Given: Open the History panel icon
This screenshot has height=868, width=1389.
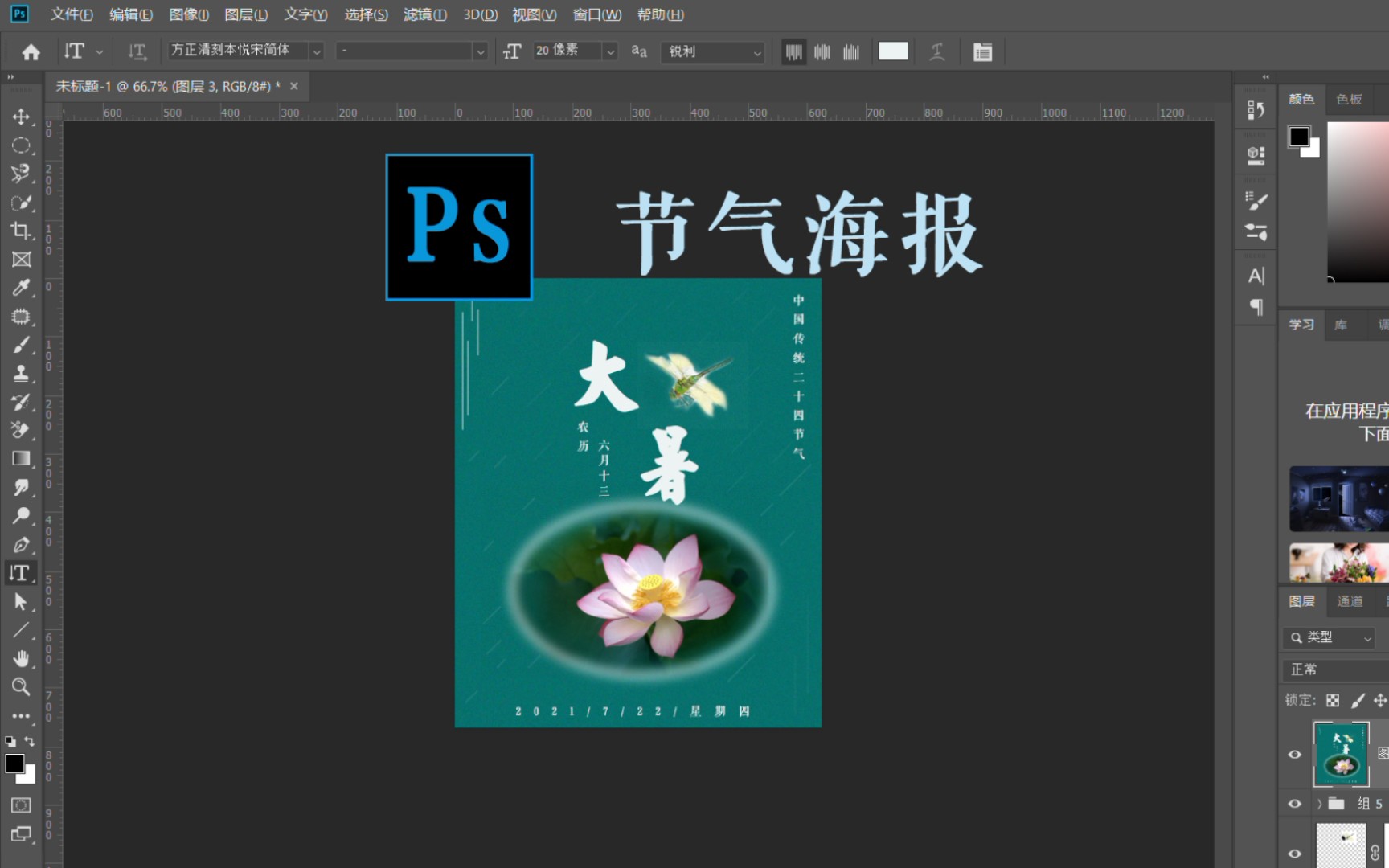Looking at the screenshot, I should coord(1256,109).
